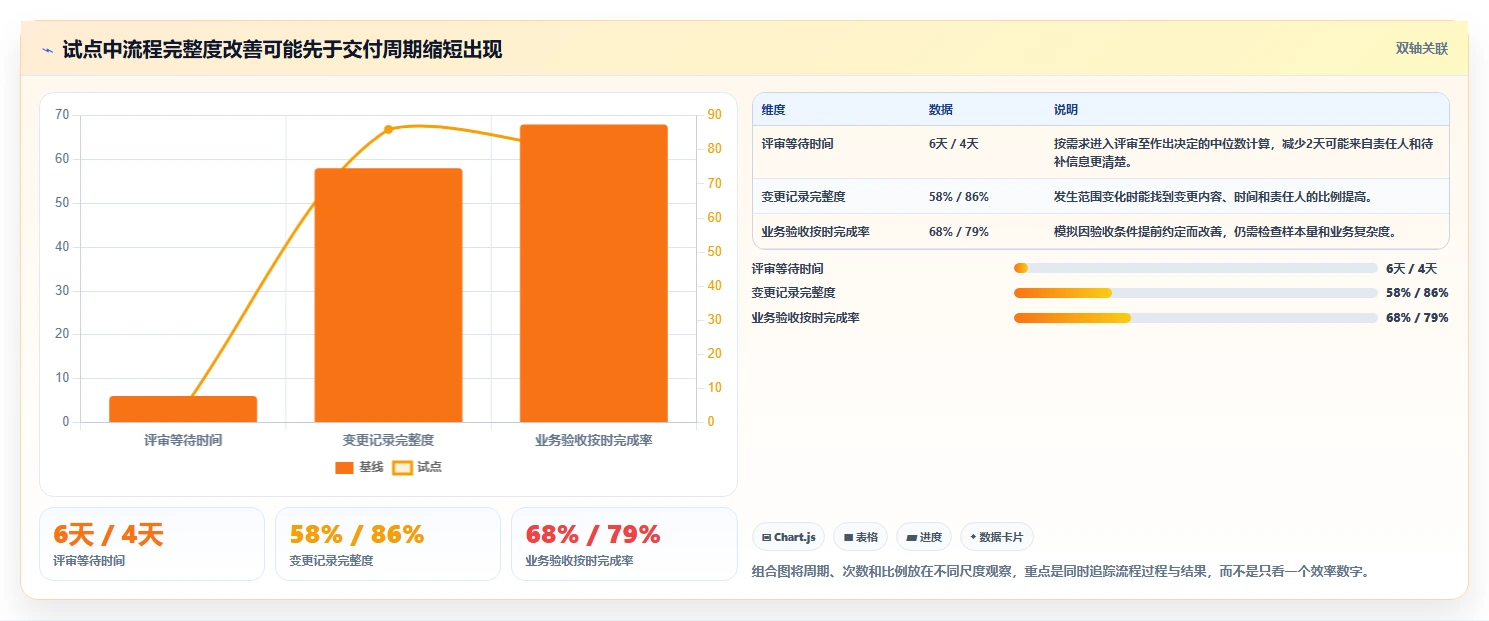Click the 58% / 86% table cell
This screenshot has height=621, width=1489.
pyautogui.click(x=958, y=197)
